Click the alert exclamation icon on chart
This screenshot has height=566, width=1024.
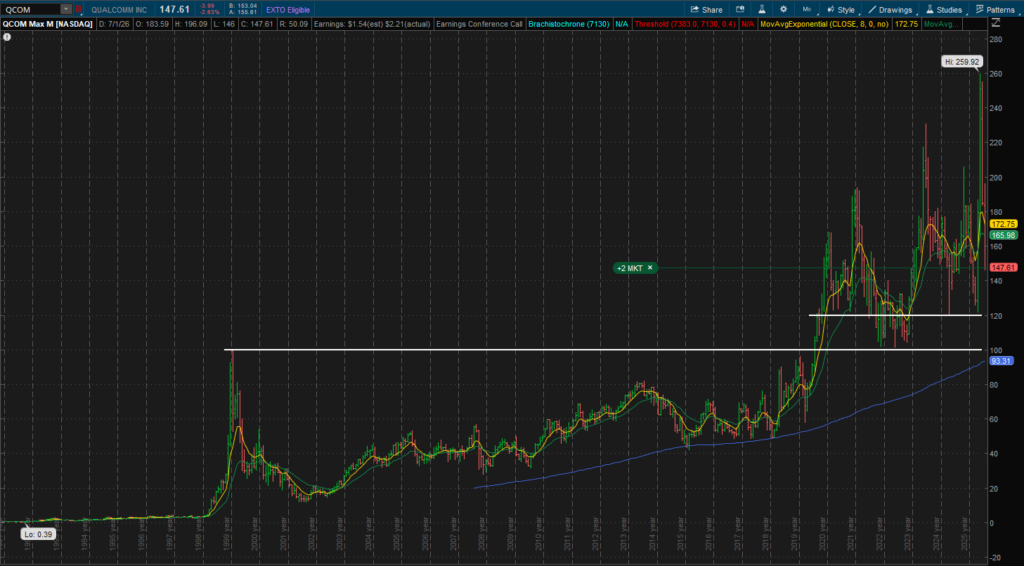(7, 37)
